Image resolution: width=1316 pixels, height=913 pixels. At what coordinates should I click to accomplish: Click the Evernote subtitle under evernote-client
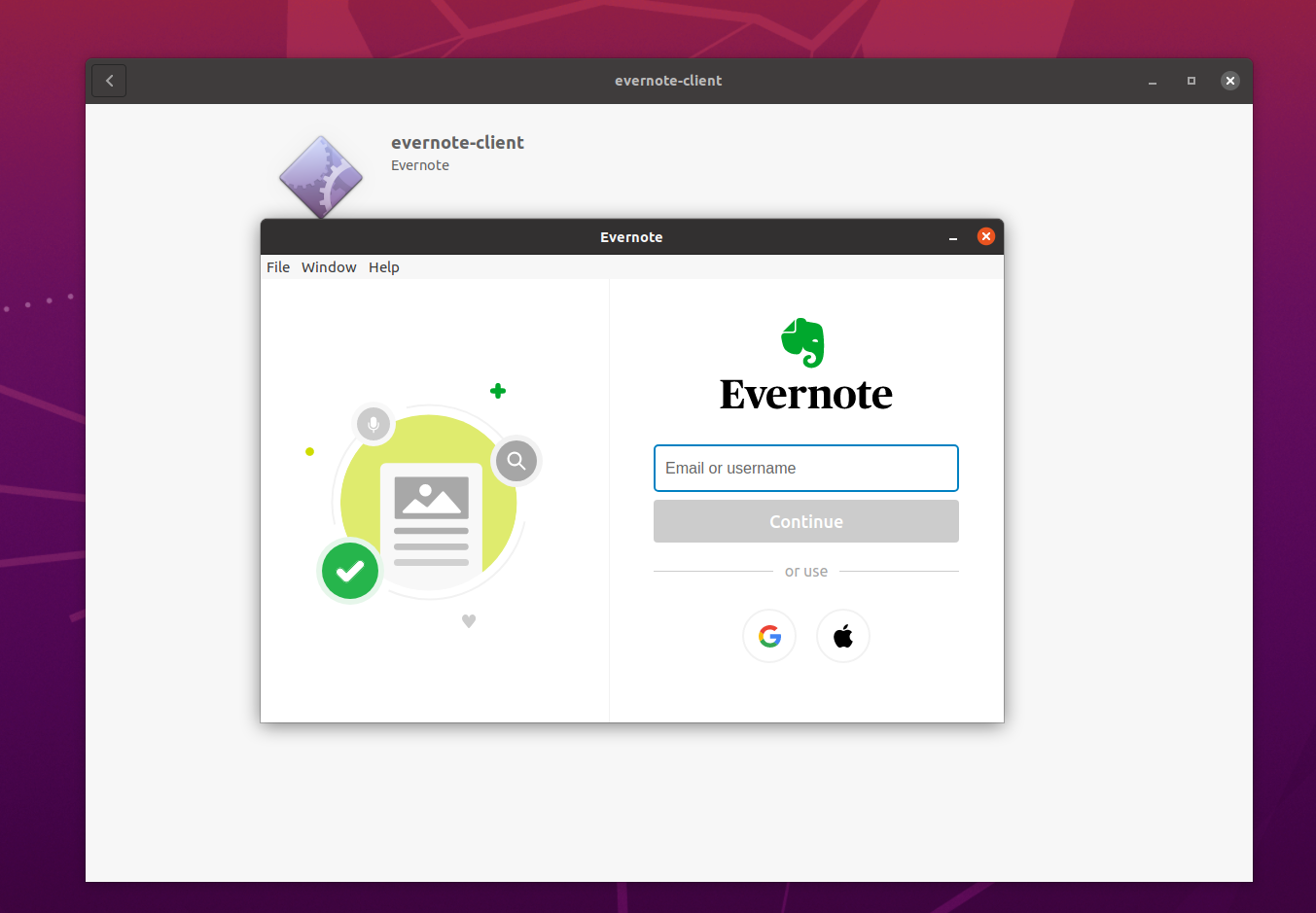420,165
